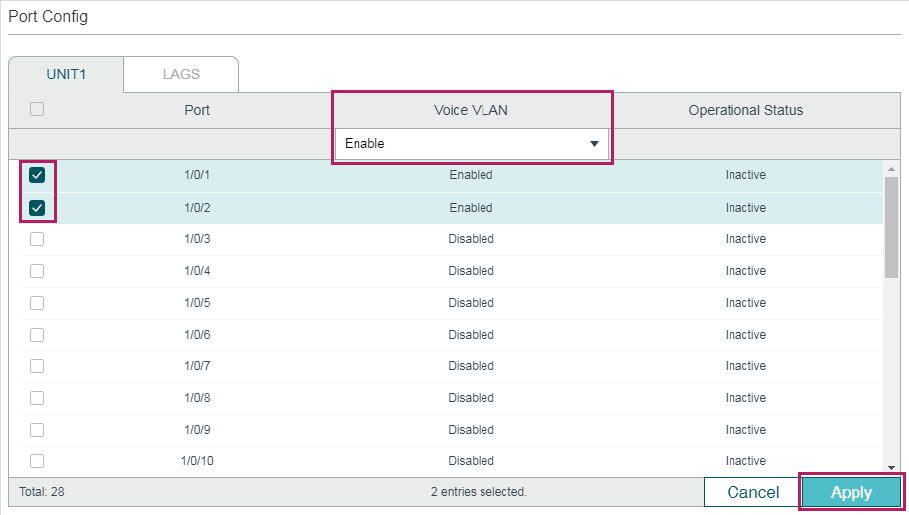The width and height of the screenshot is (909, 515).
Task: Switch to the LAGS tab
Action: point(181,74)
